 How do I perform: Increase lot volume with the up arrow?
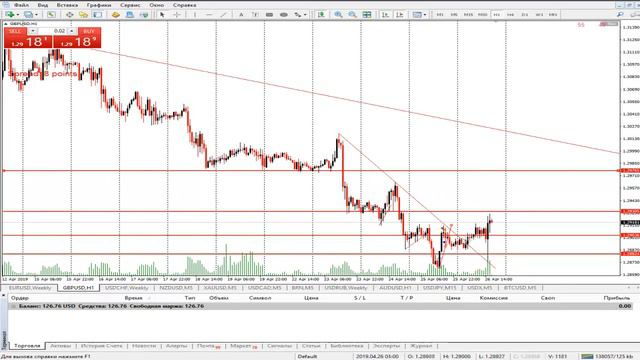coord(71,31)
